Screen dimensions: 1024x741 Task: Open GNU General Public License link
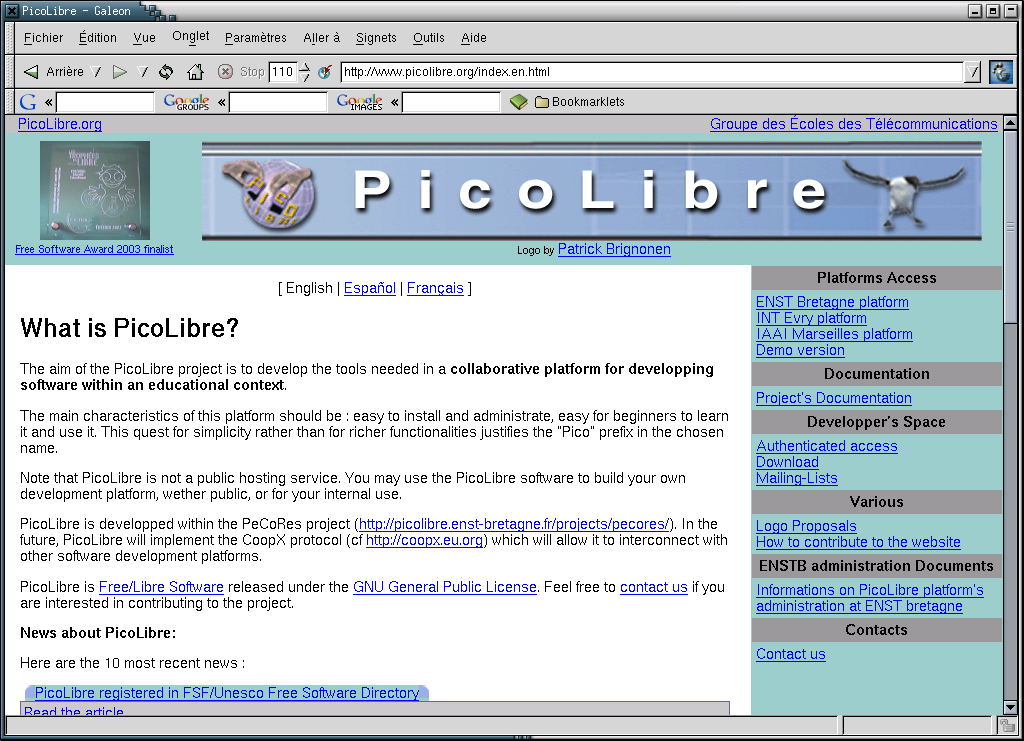(x=445, y=588)
